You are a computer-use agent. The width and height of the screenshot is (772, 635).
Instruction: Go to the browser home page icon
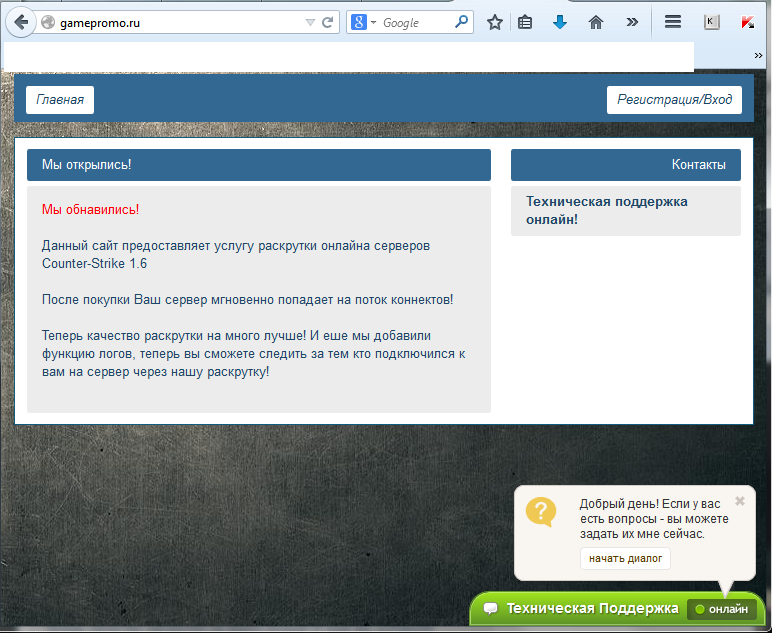click(x=596, y=23)
